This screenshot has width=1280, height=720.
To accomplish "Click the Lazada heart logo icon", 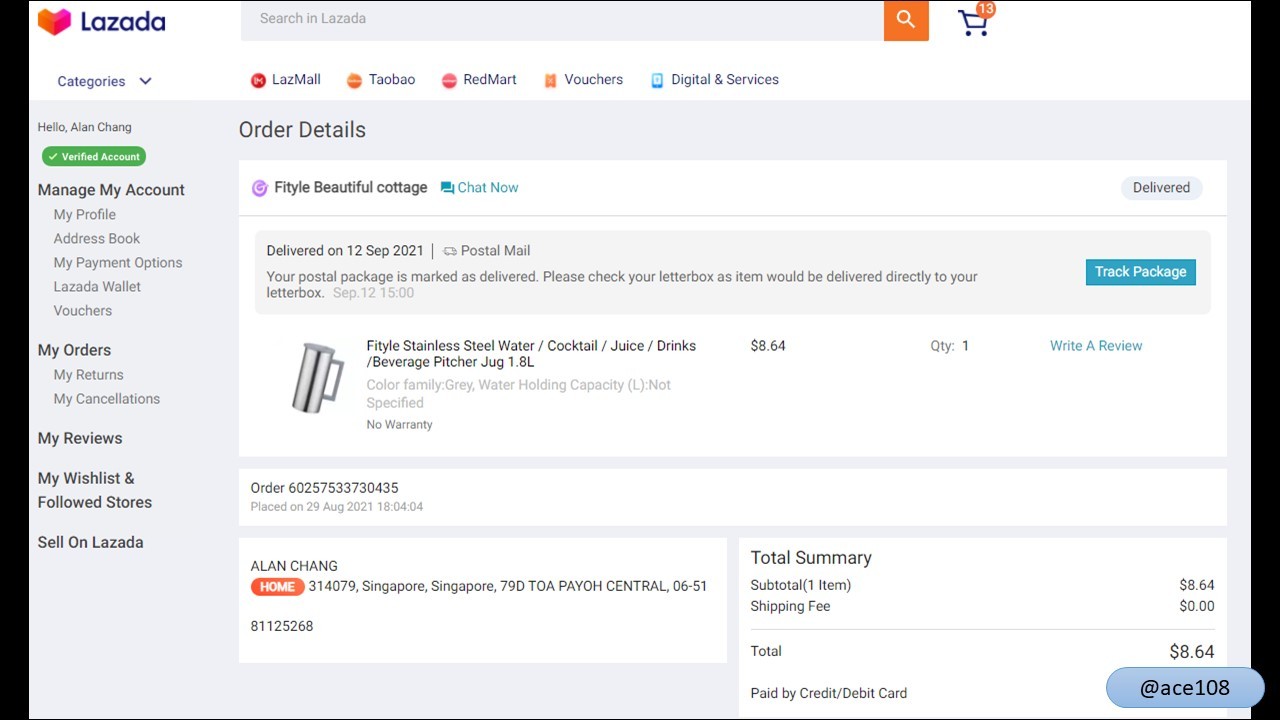I will 54,21.
